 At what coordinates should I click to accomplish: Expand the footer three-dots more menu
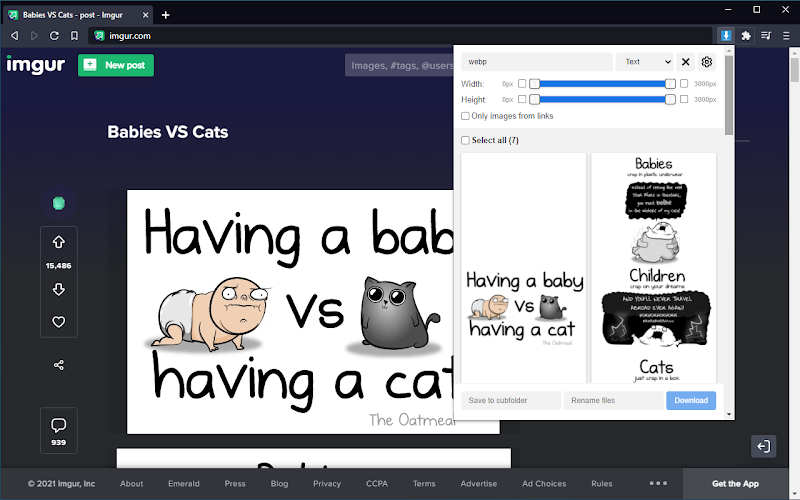pyautogui.click(x=658, y=483)
